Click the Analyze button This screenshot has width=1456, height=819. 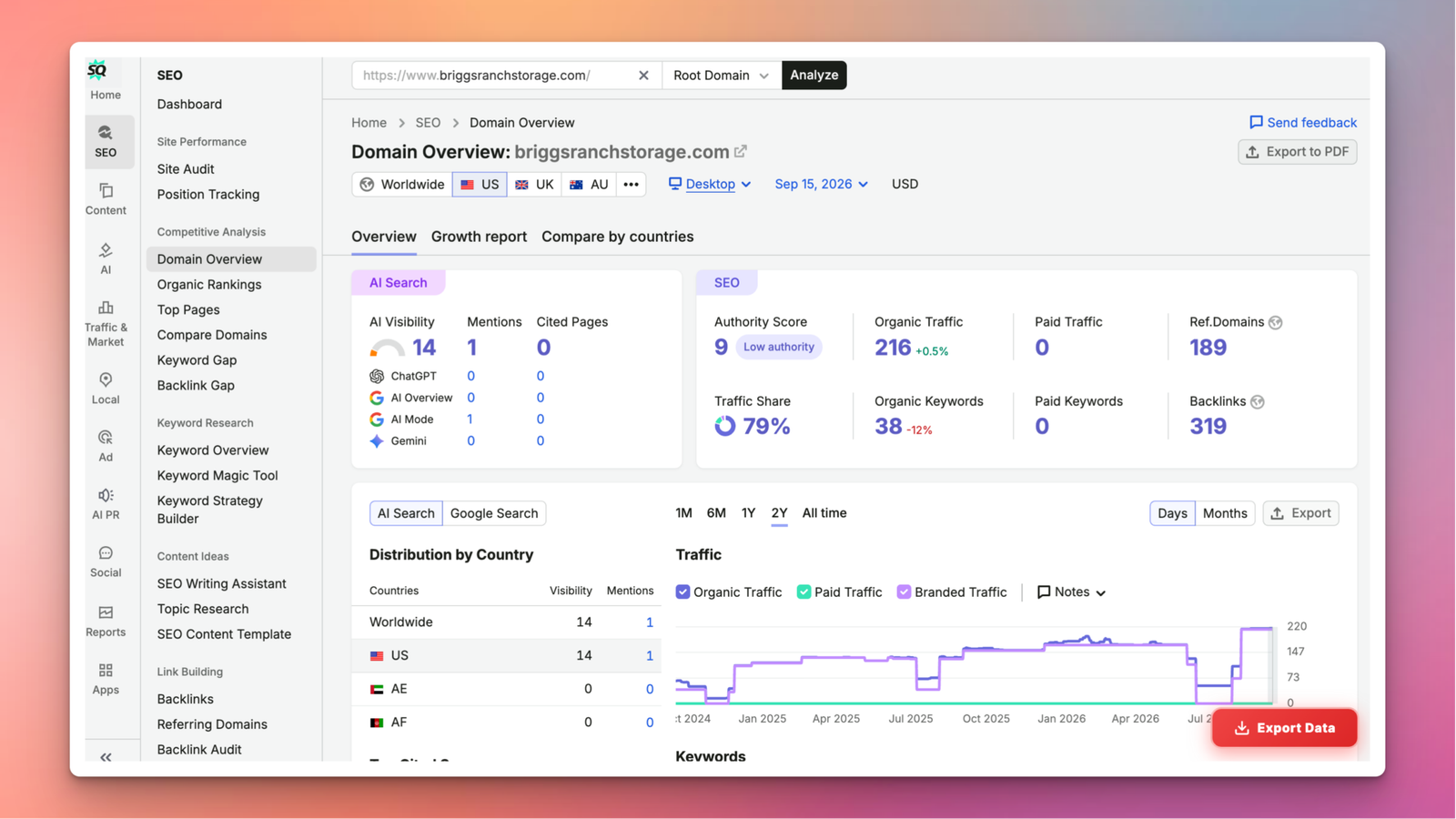point(814,76)
